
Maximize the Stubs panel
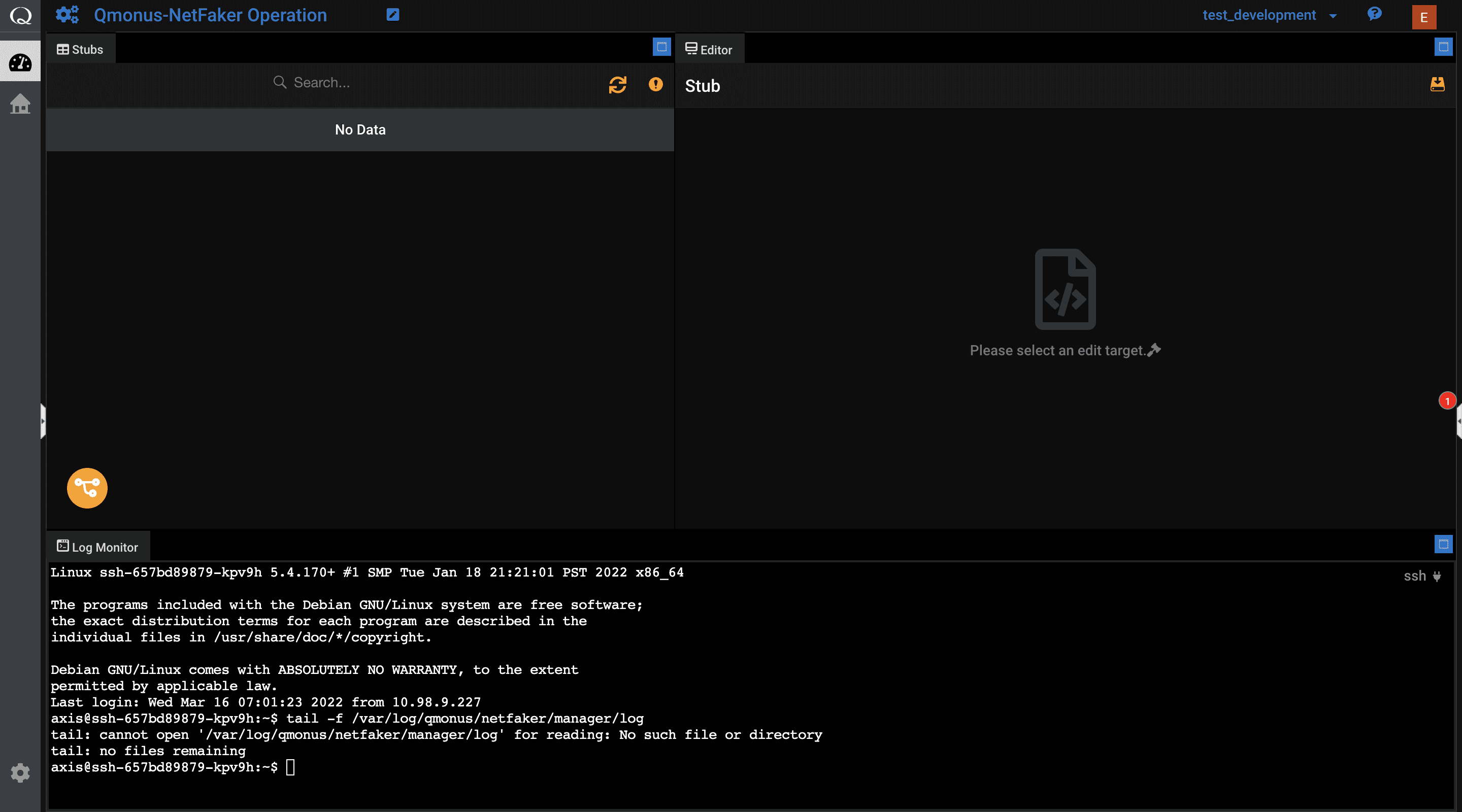pyautogui.click(x=662, y=47)
